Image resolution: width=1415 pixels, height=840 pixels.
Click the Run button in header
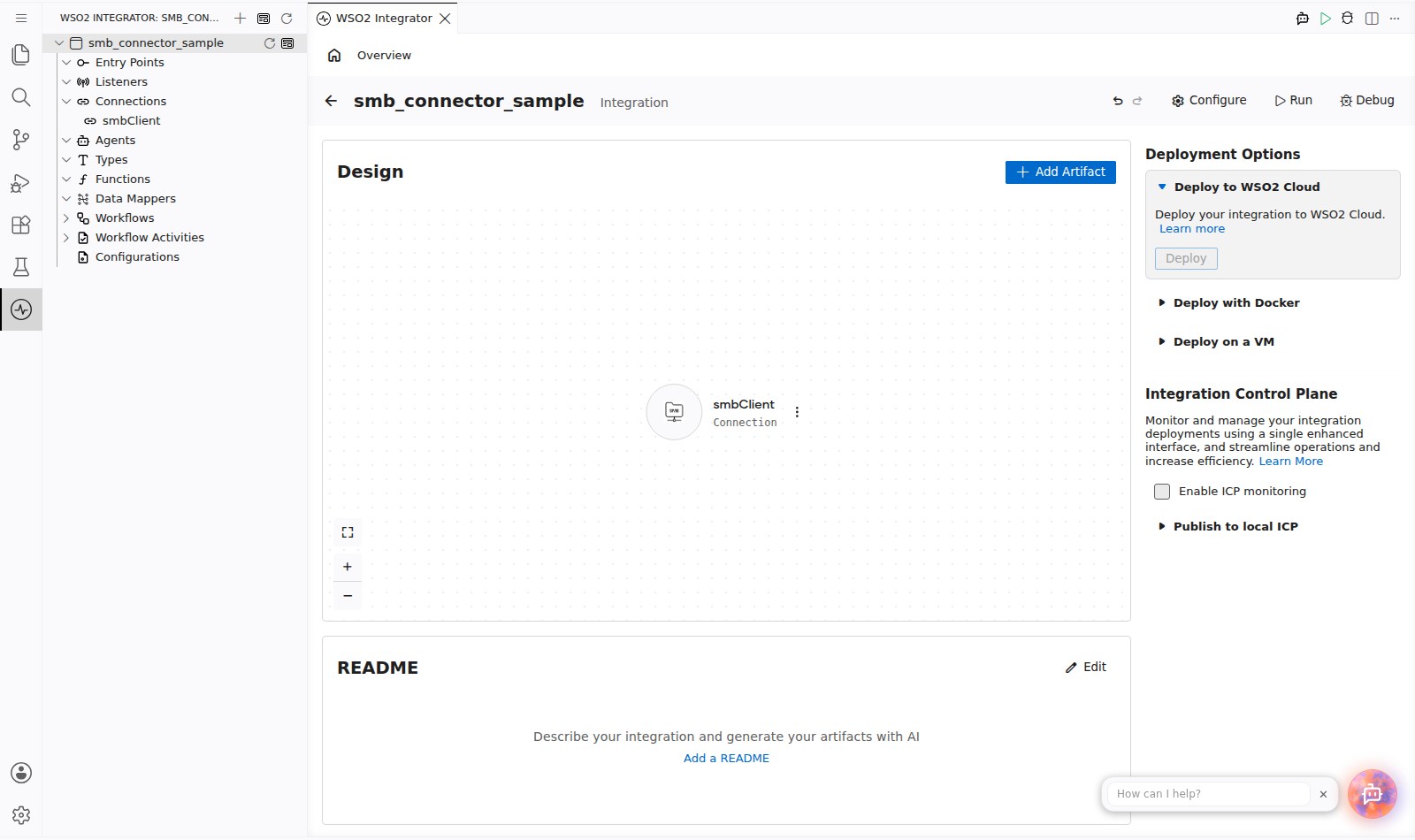(1293, 101)
